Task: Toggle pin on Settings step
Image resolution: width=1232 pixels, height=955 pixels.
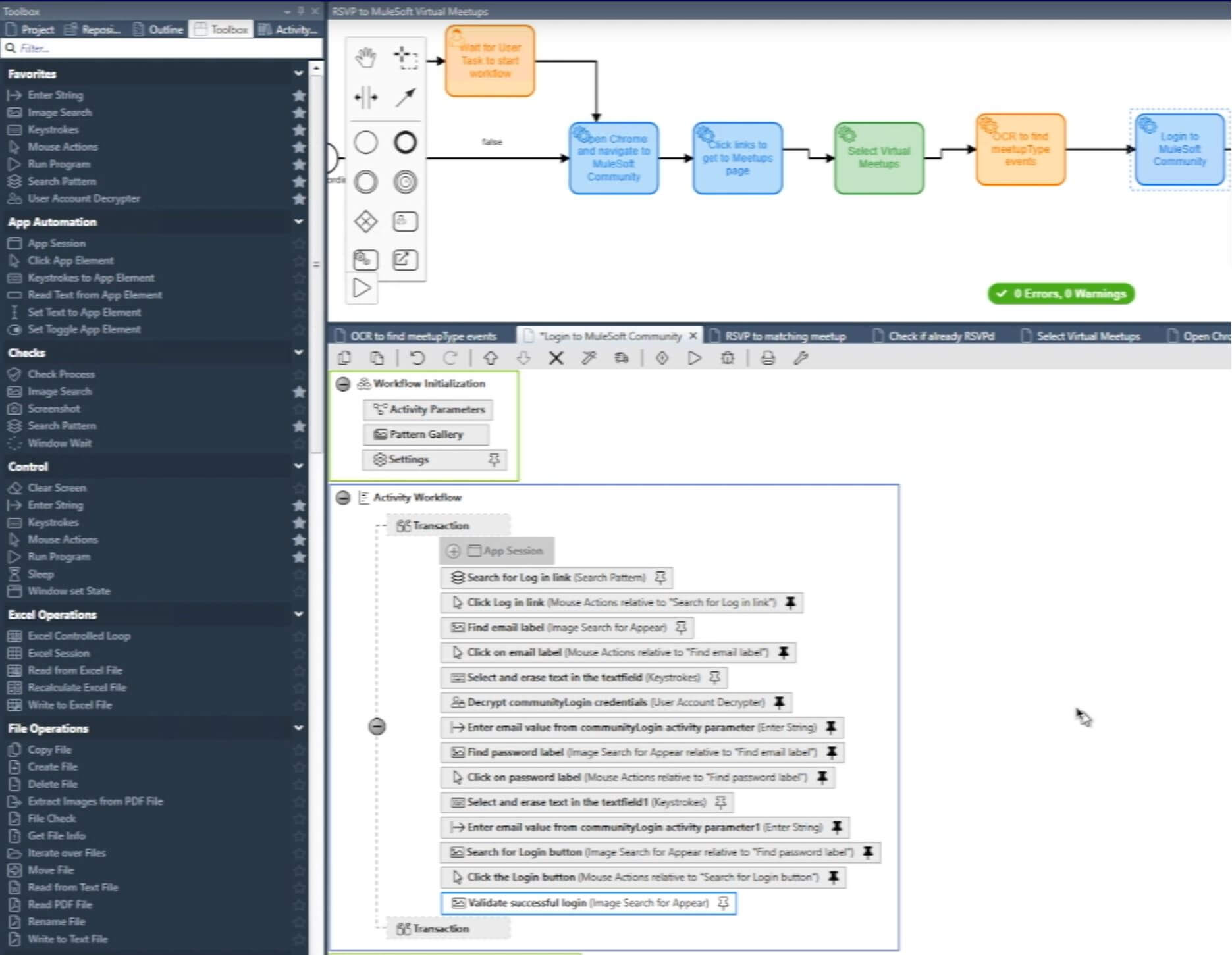Action: pyautogui.click(x=494, y=459)
